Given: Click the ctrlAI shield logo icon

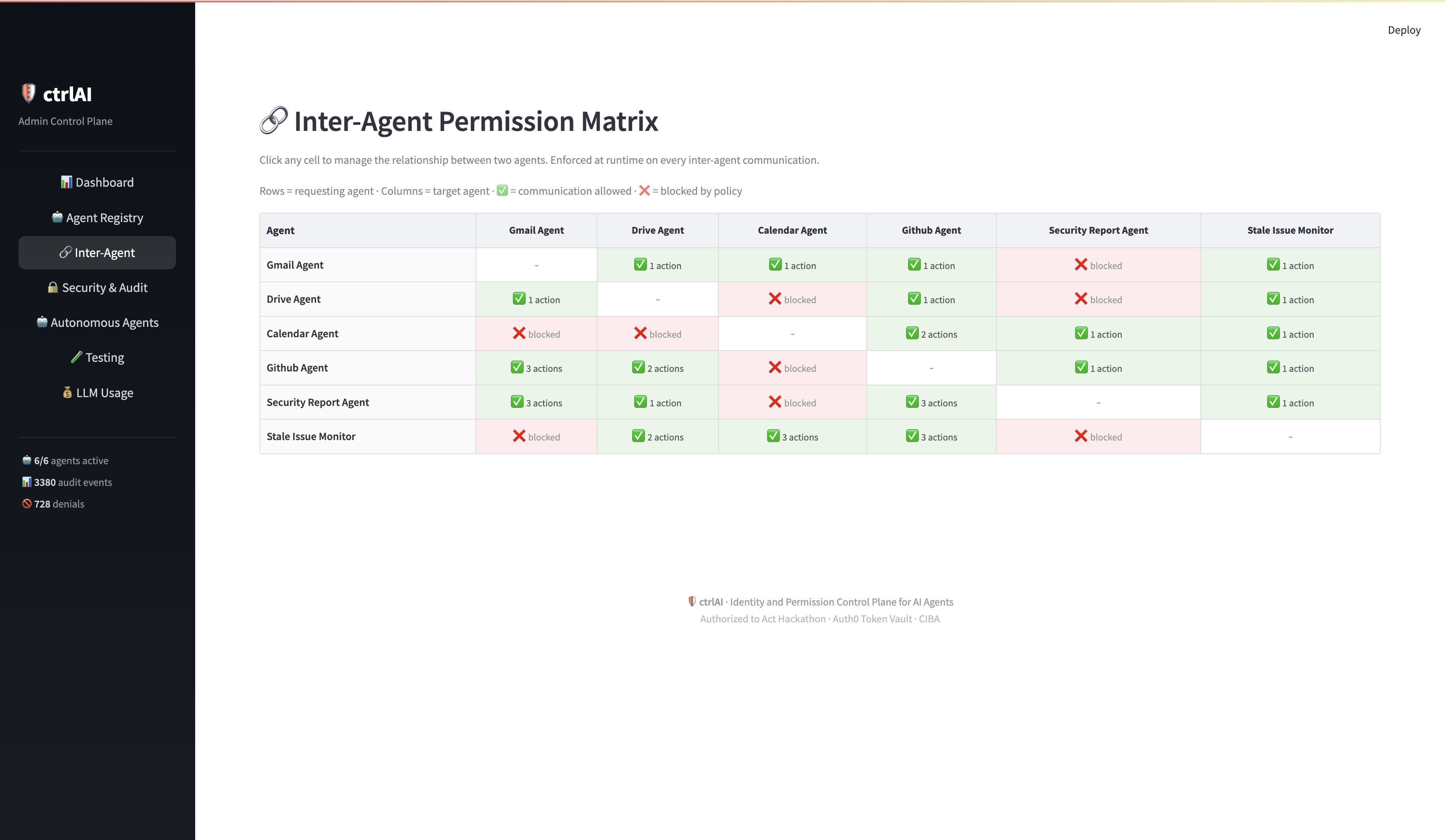Looking at the screenshot, I should pyautogui.click(x=28, y=93).
